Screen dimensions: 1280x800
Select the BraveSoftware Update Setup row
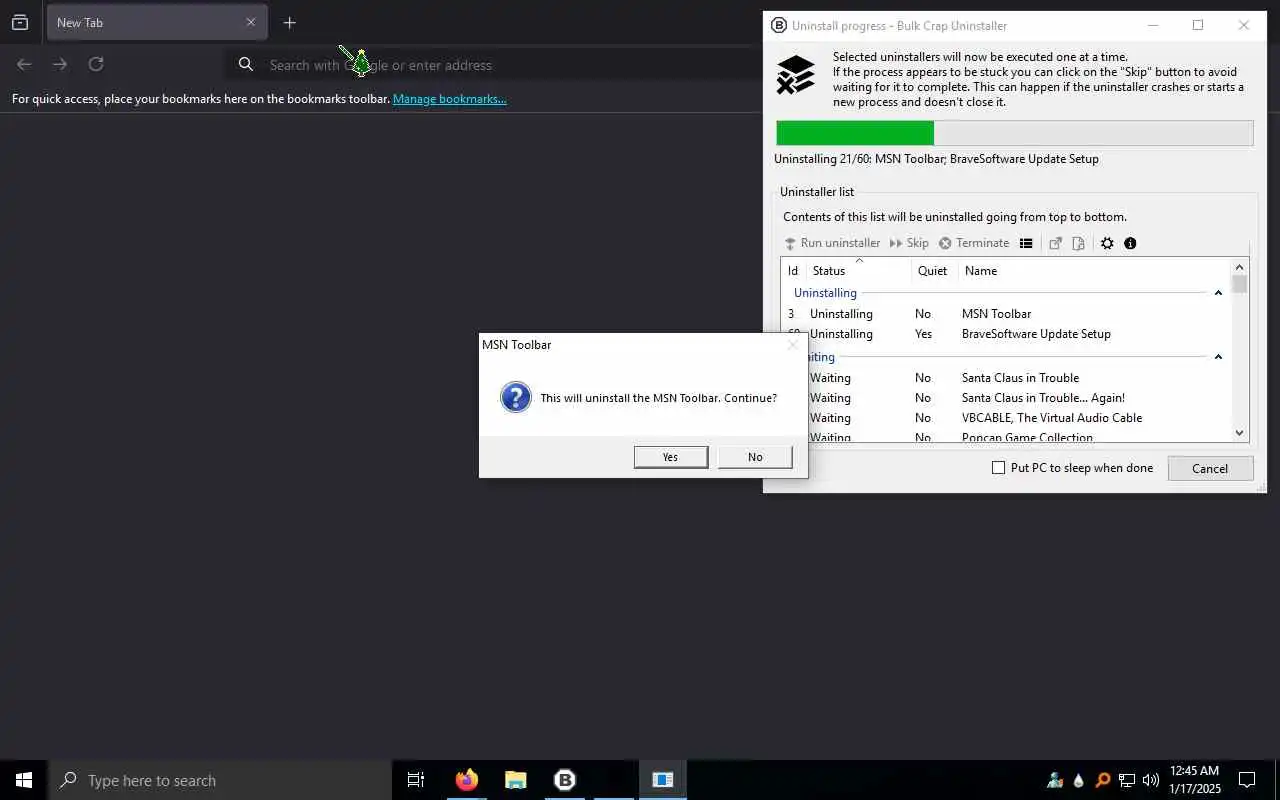pos(1006,334)
